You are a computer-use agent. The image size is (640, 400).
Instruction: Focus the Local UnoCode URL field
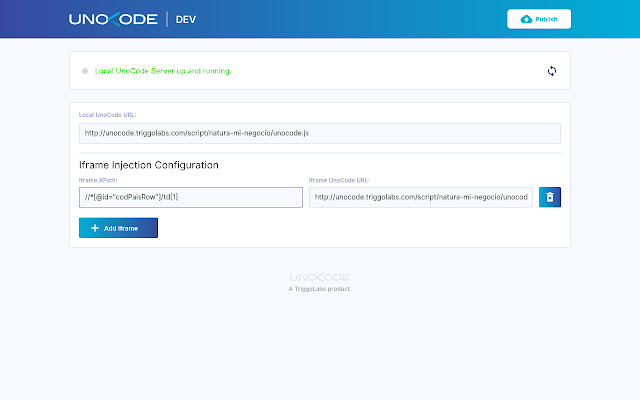320,133
